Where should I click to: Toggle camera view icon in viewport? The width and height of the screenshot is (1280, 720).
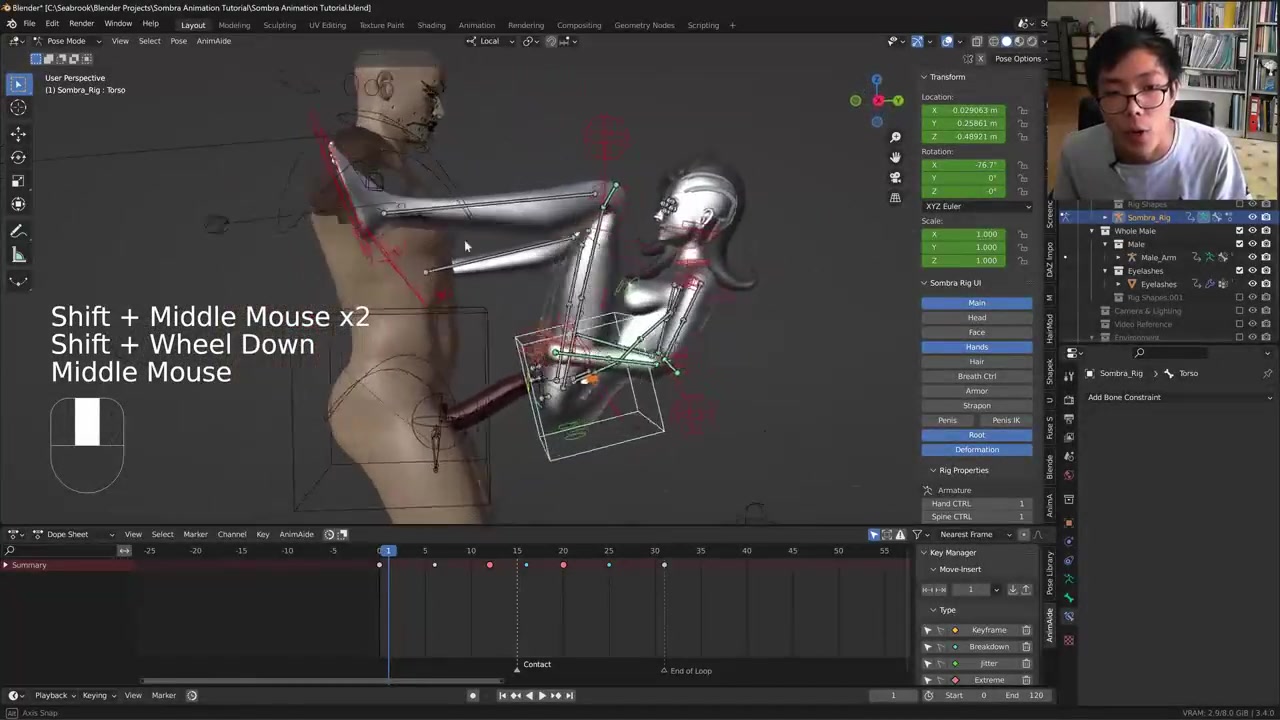point(895,177)
